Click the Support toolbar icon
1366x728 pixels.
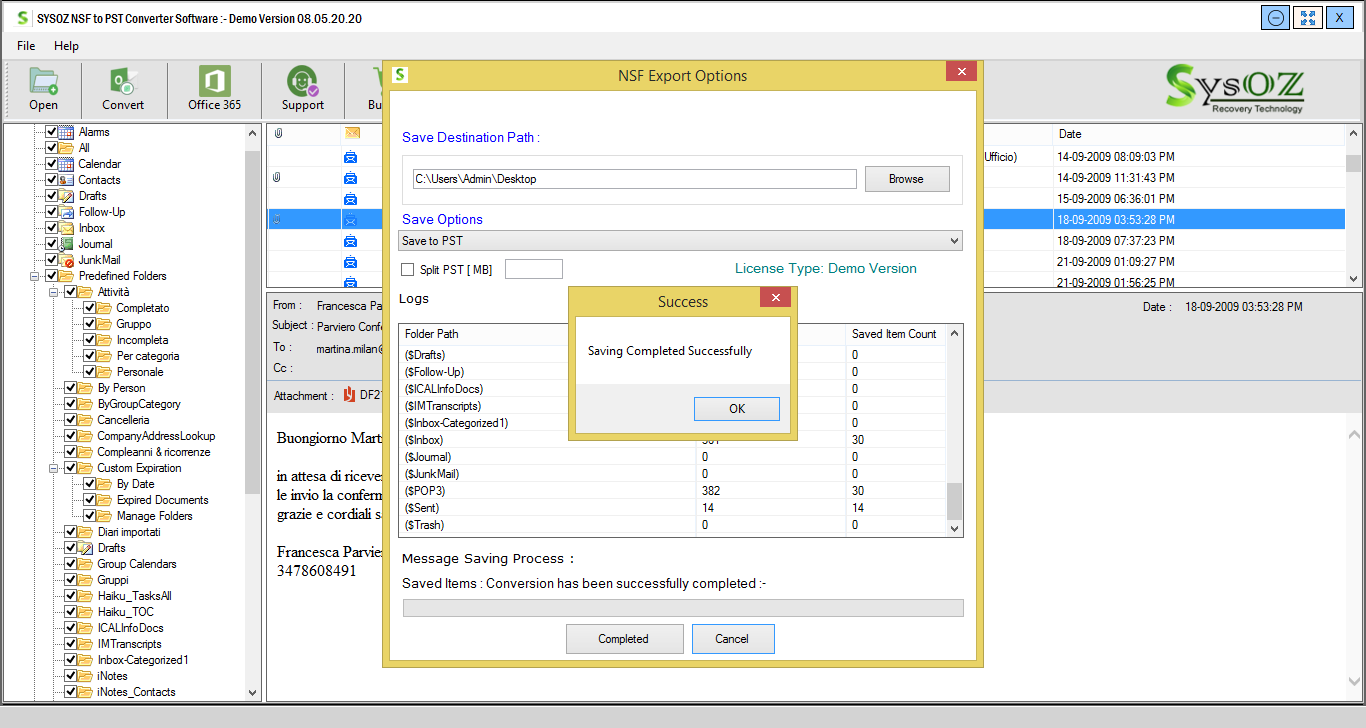coord(302,82)
